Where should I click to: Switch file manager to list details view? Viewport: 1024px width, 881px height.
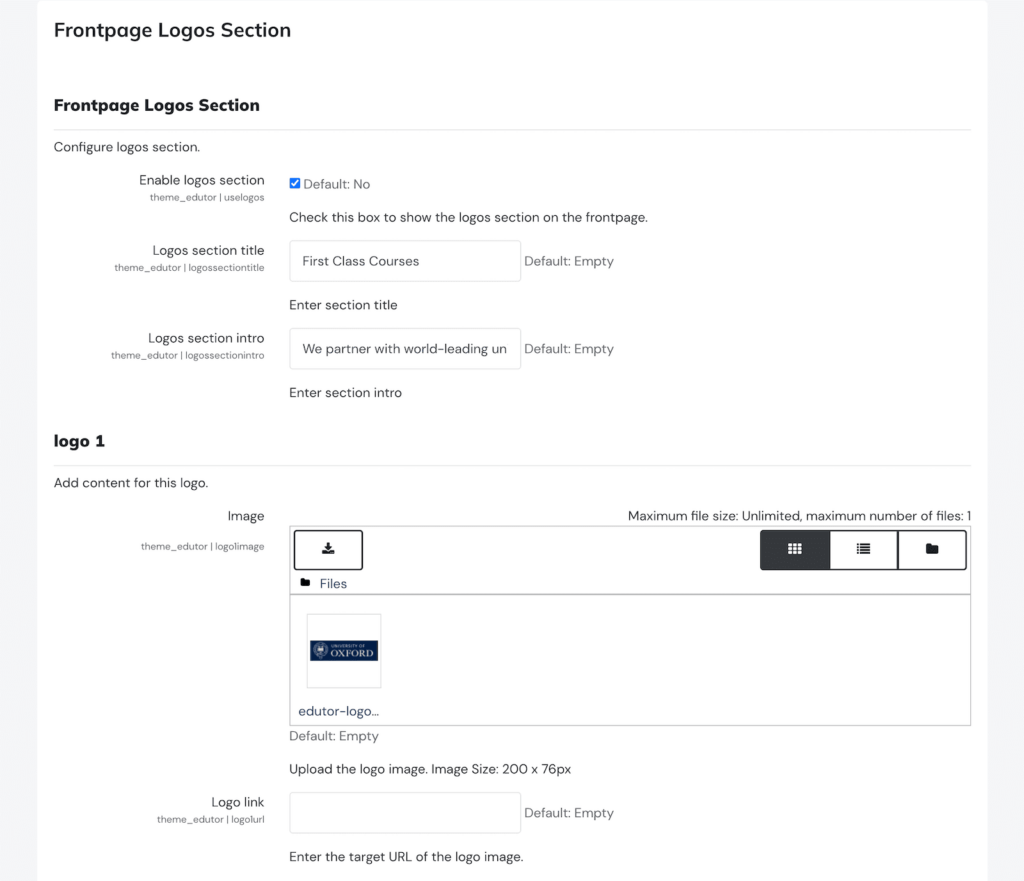[x=863, y=549]
